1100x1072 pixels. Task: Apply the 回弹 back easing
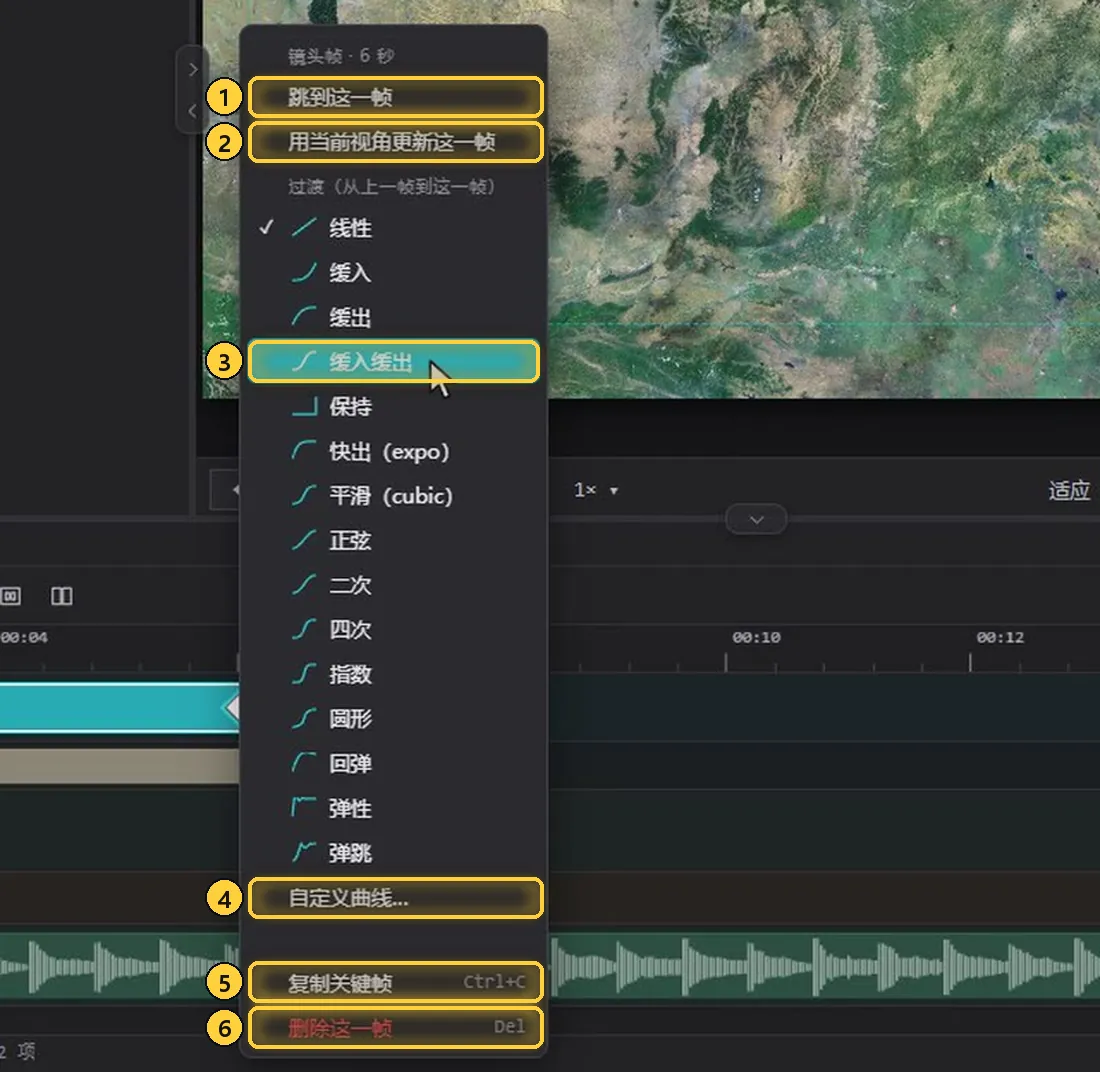393,764
